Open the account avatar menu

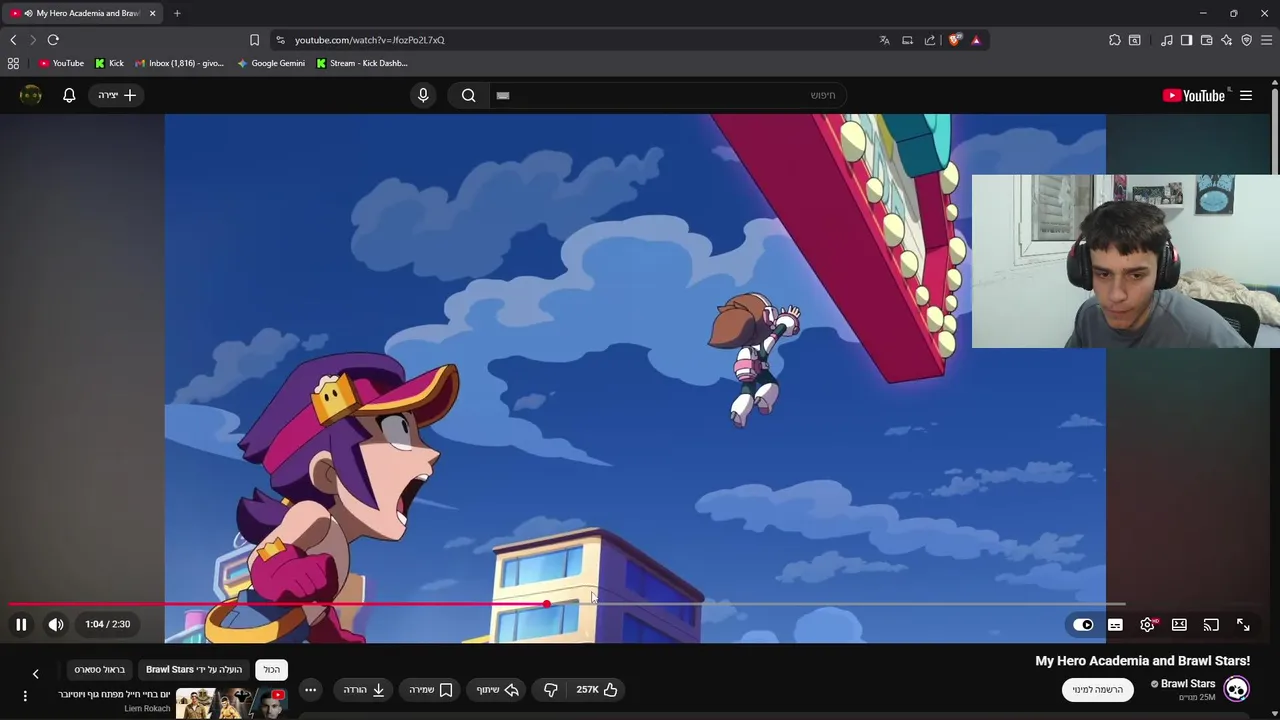(31, 95)
